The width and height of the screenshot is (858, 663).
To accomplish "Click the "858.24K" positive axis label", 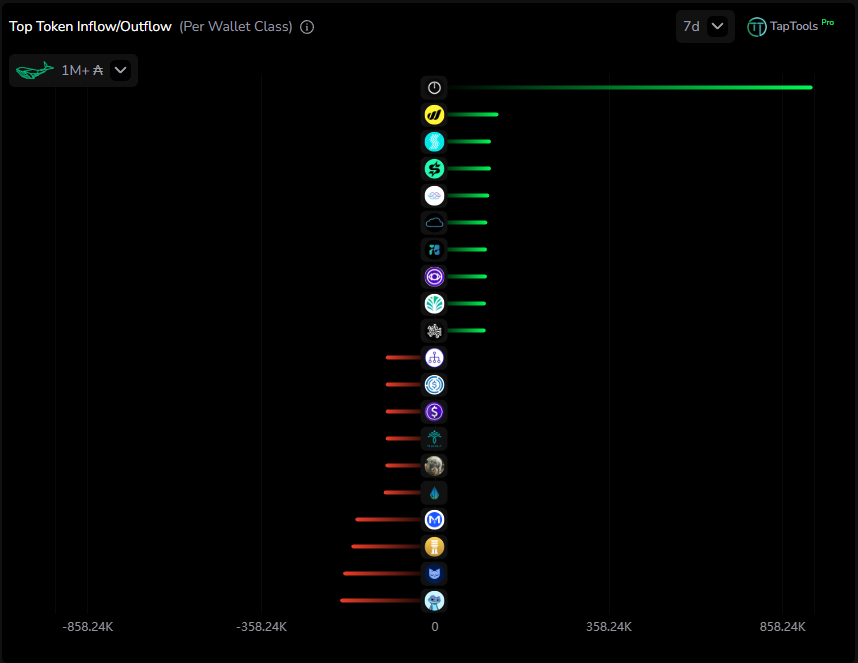I will coord(782,627).
